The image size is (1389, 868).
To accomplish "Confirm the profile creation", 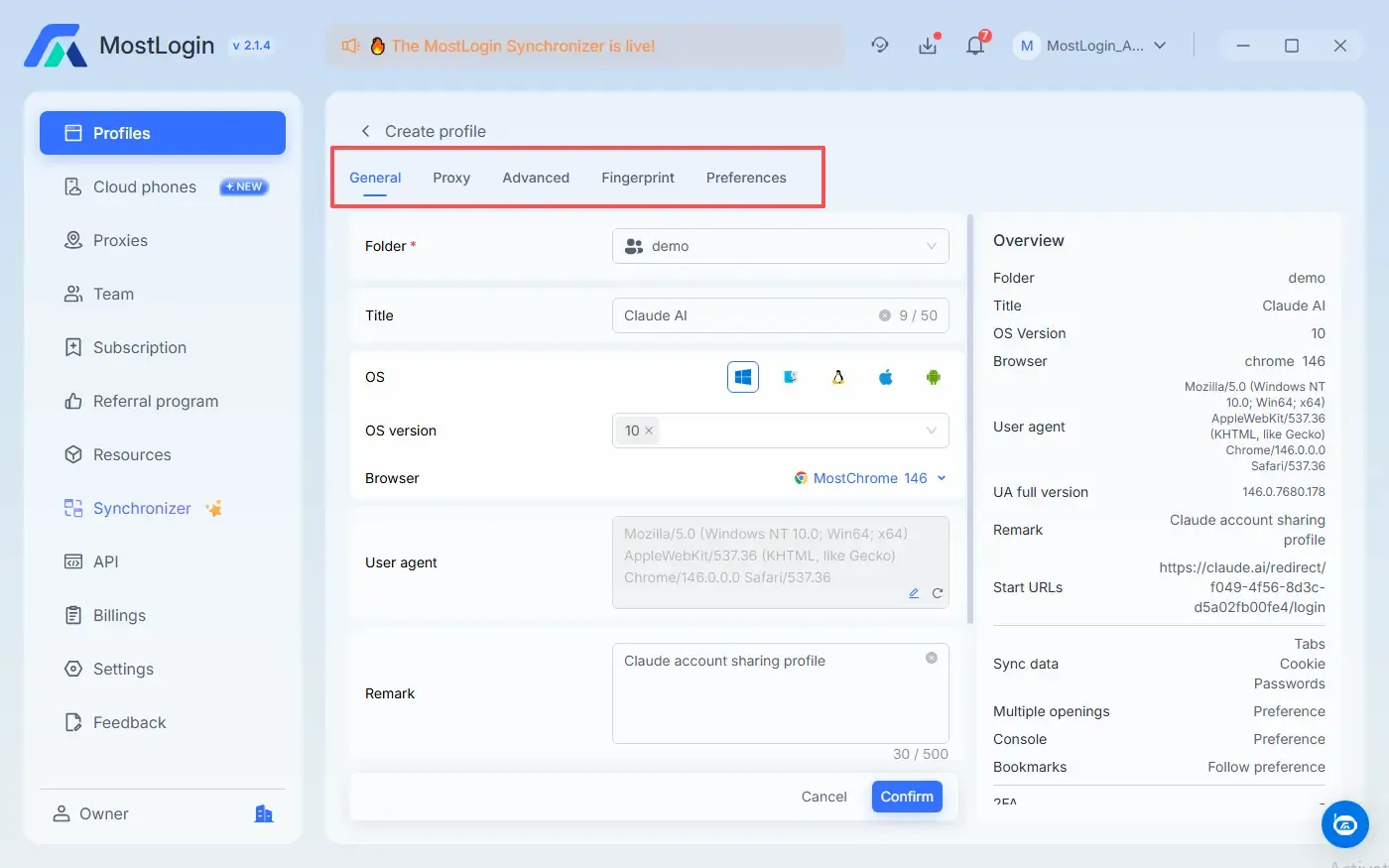I will tap(907, 797).
